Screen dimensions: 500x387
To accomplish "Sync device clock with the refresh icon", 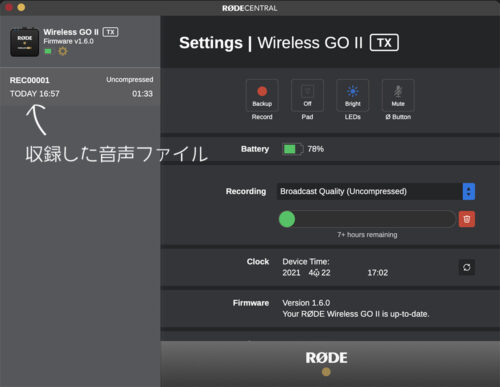I will tap(467, 267).
